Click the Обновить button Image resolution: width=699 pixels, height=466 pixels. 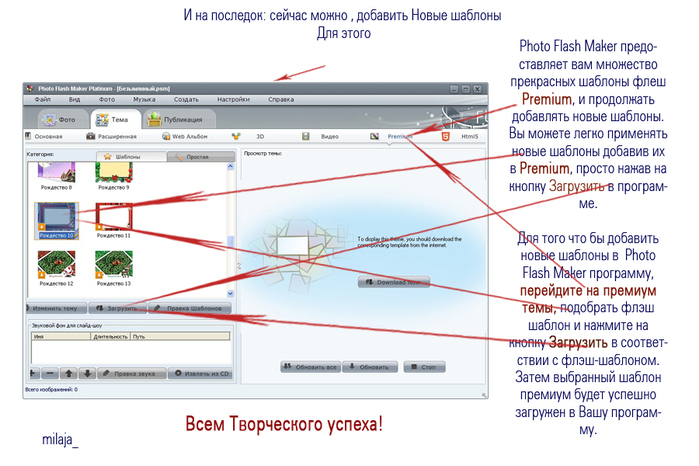[x=370, y=367]
